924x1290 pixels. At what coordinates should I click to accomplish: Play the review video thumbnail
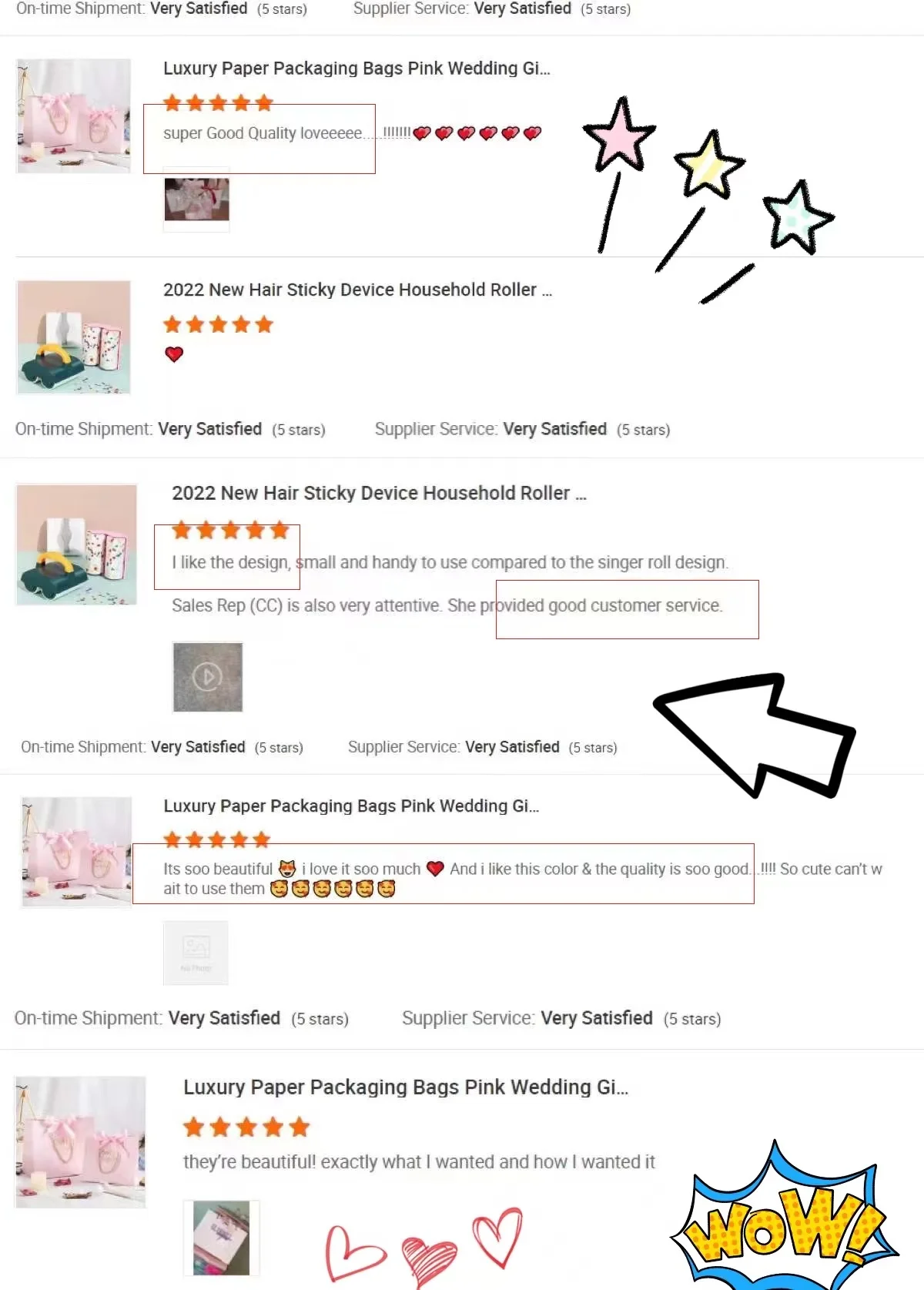208,677
